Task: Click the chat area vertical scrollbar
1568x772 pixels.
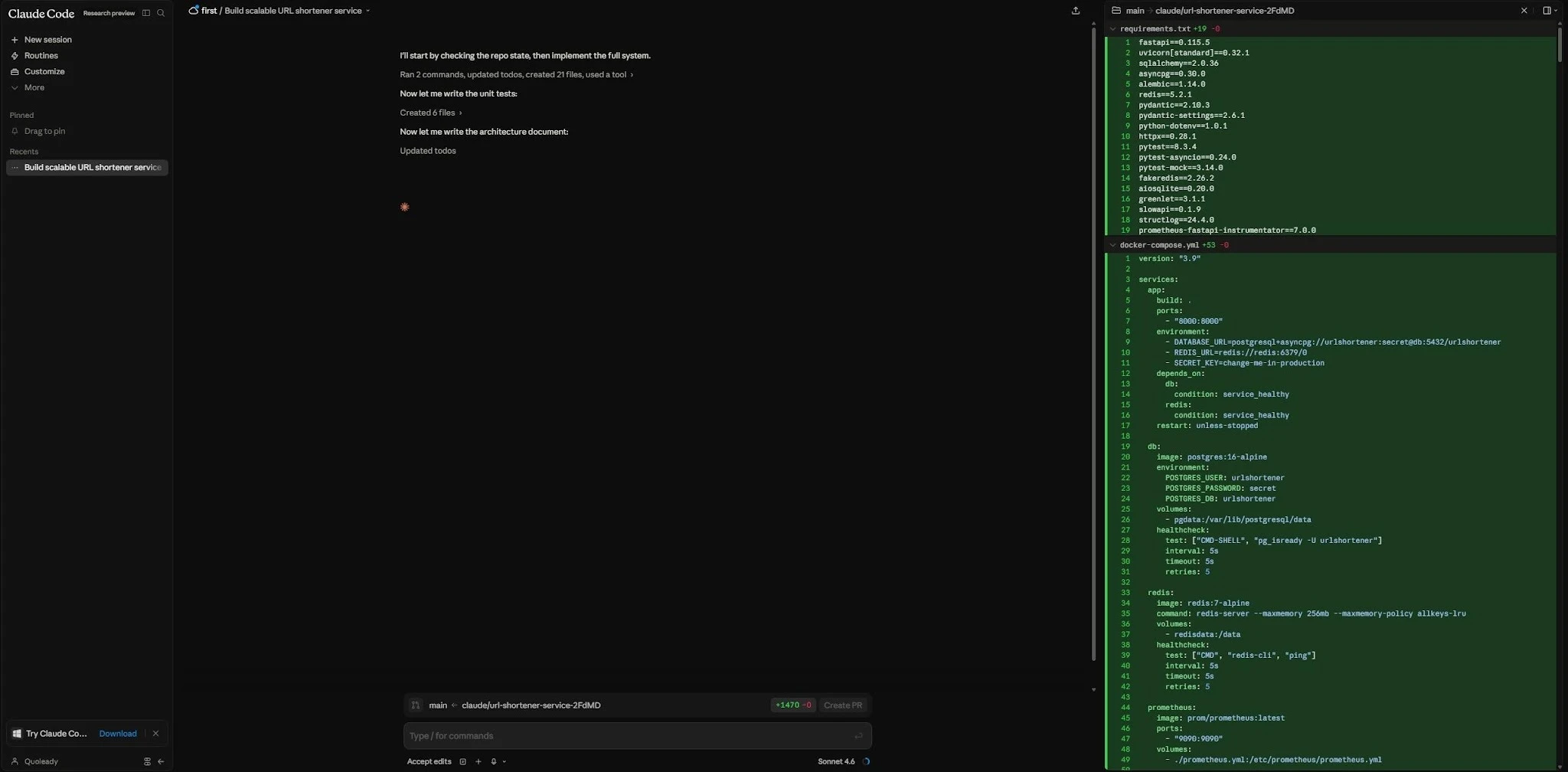Action: coord(1093,345)
